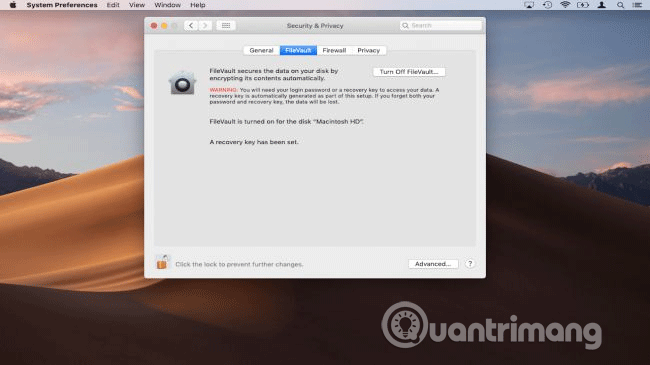The height and width of the screenshot is (365, 650).
Task: Go forward with the right arrow
Action: 205,25
